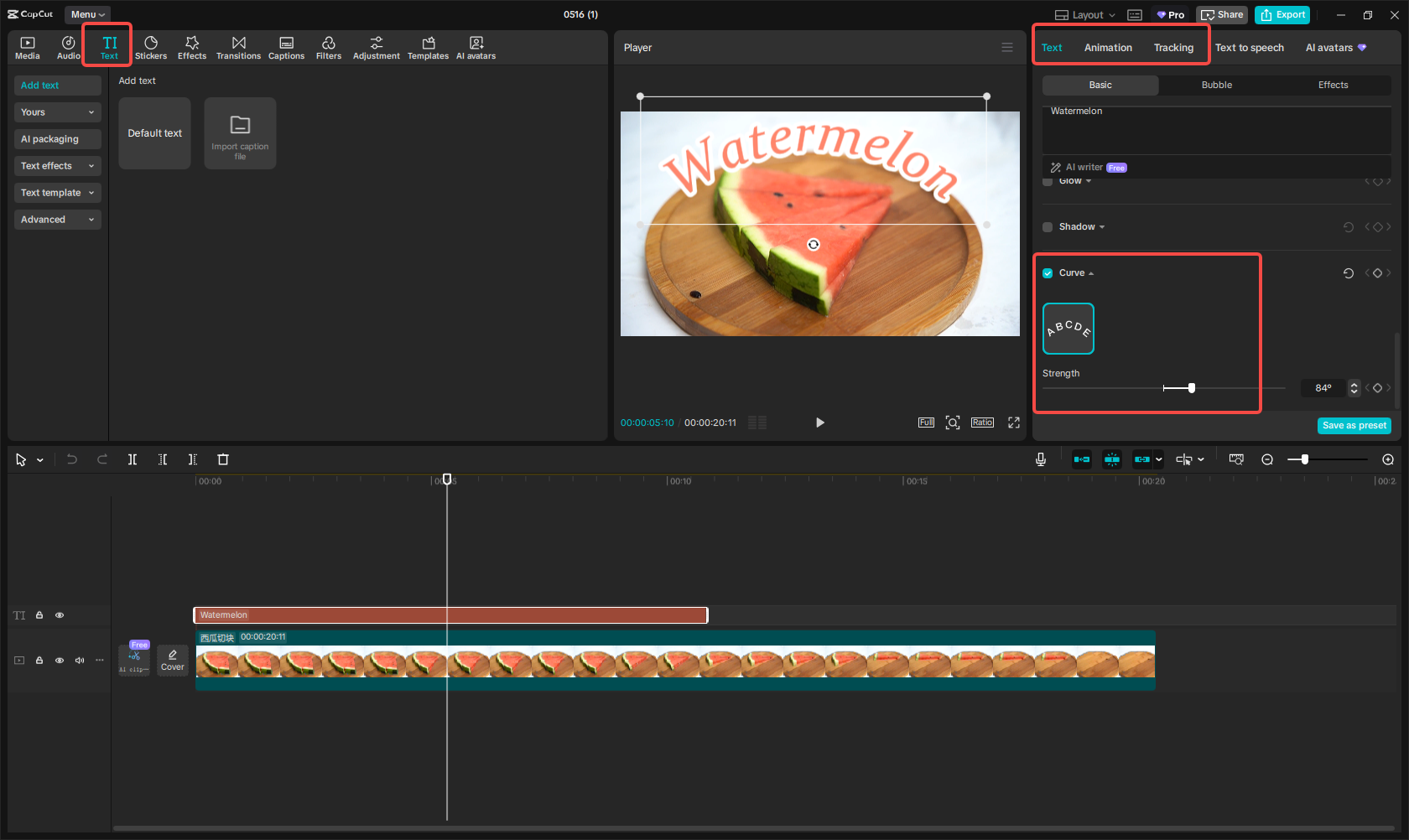Open the Transitions panel
The image size is (1409, 840).
[238, 46]
